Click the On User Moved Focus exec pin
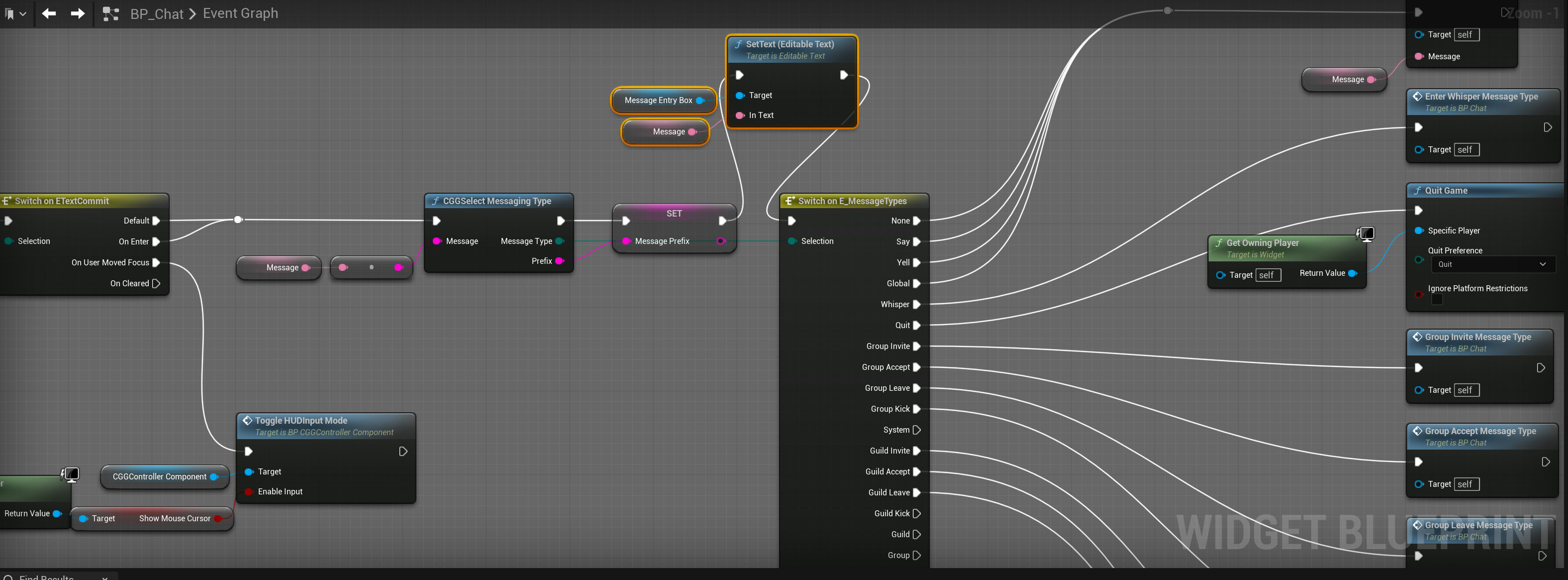1568x580 pixels. tap(156, 262)
